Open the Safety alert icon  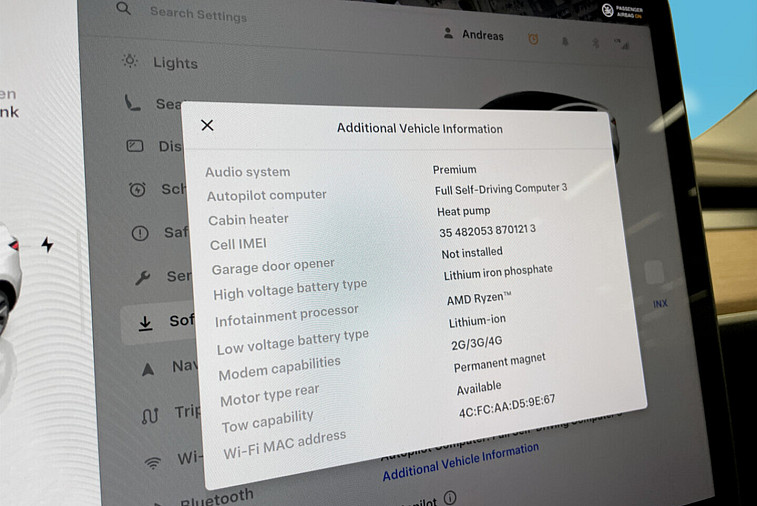(140, 233)
